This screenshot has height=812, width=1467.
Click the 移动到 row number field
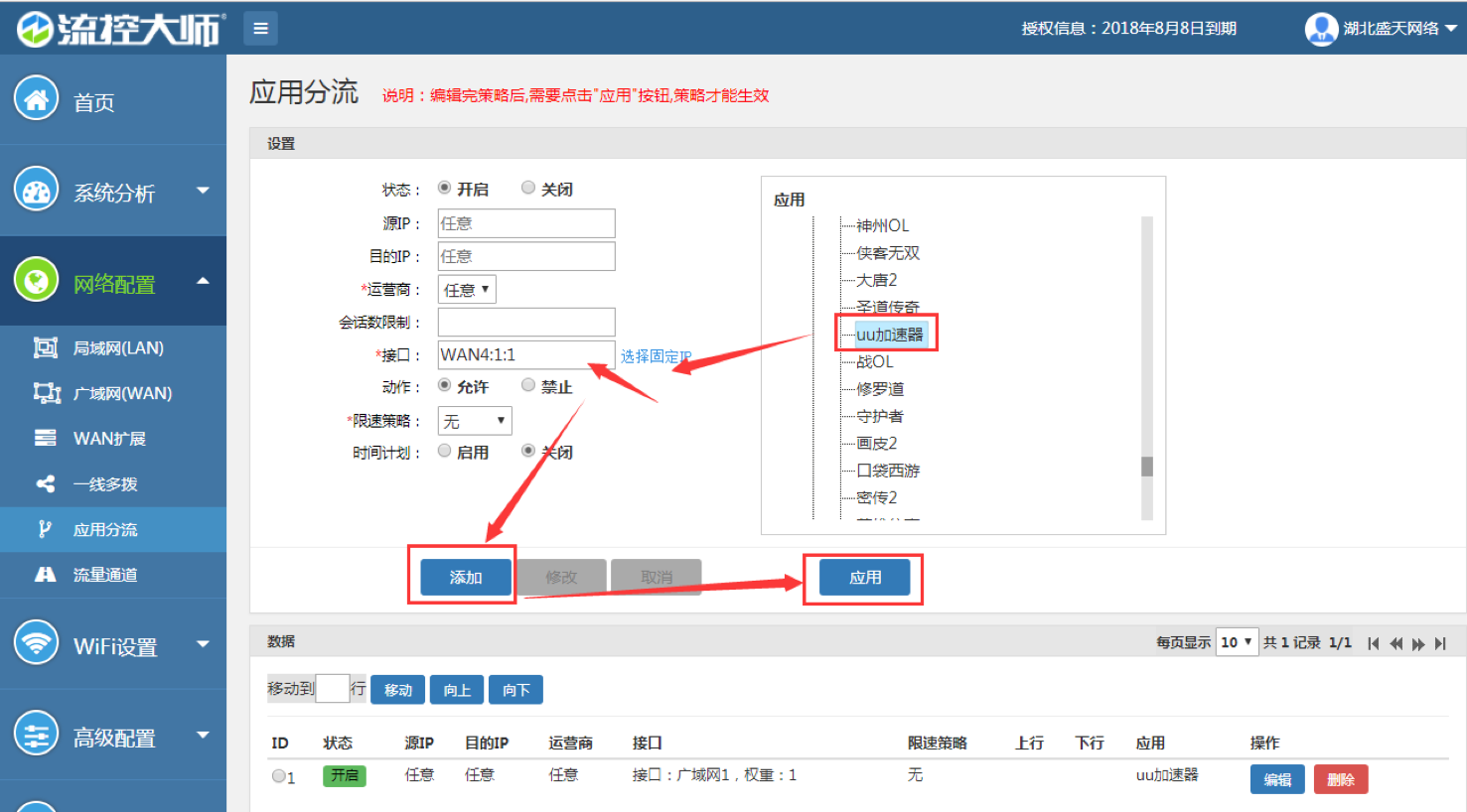pos(333,689)
